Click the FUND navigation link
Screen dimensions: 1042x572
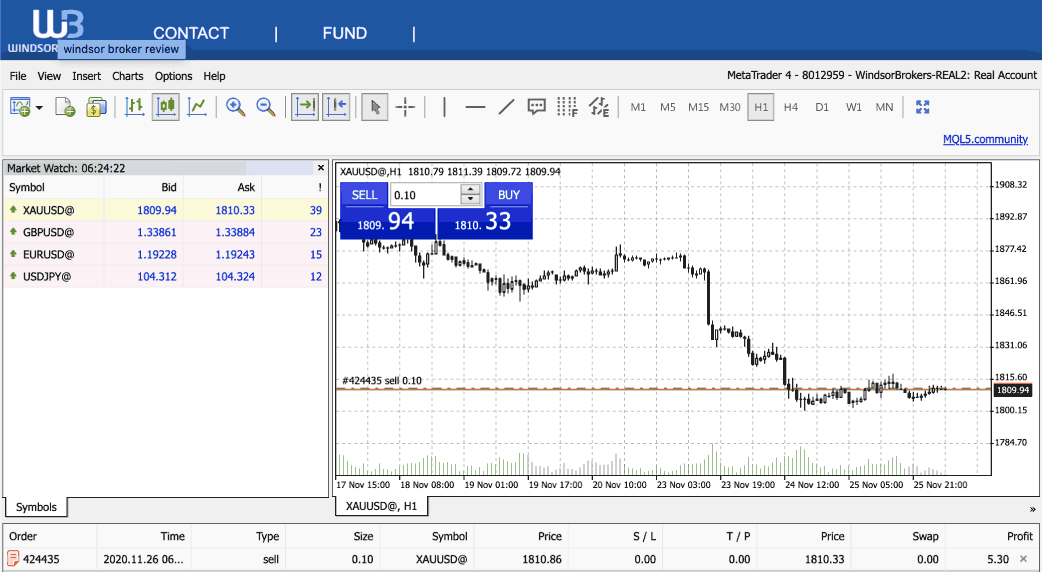pos(345,33)
